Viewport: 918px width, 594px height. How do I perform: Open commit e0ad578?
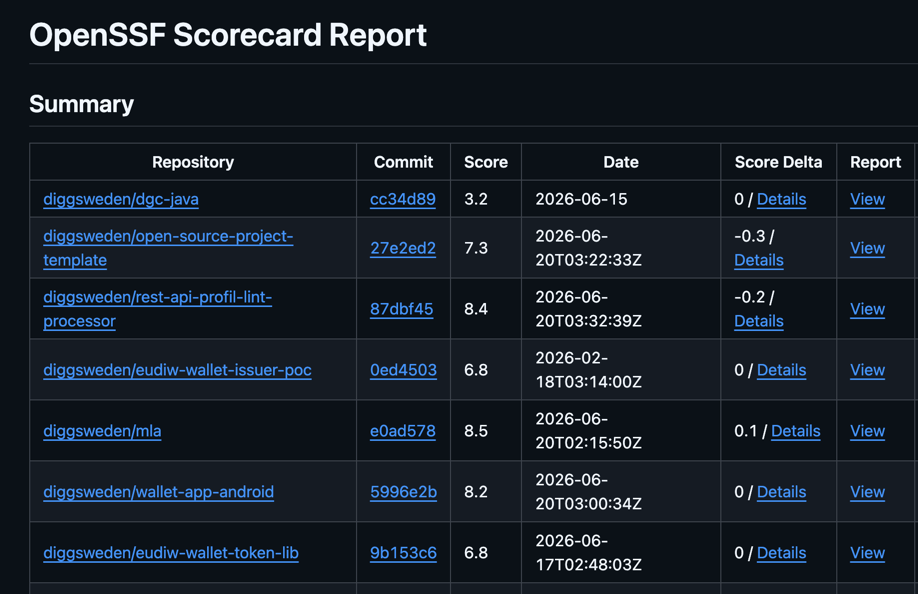(403, 431)
